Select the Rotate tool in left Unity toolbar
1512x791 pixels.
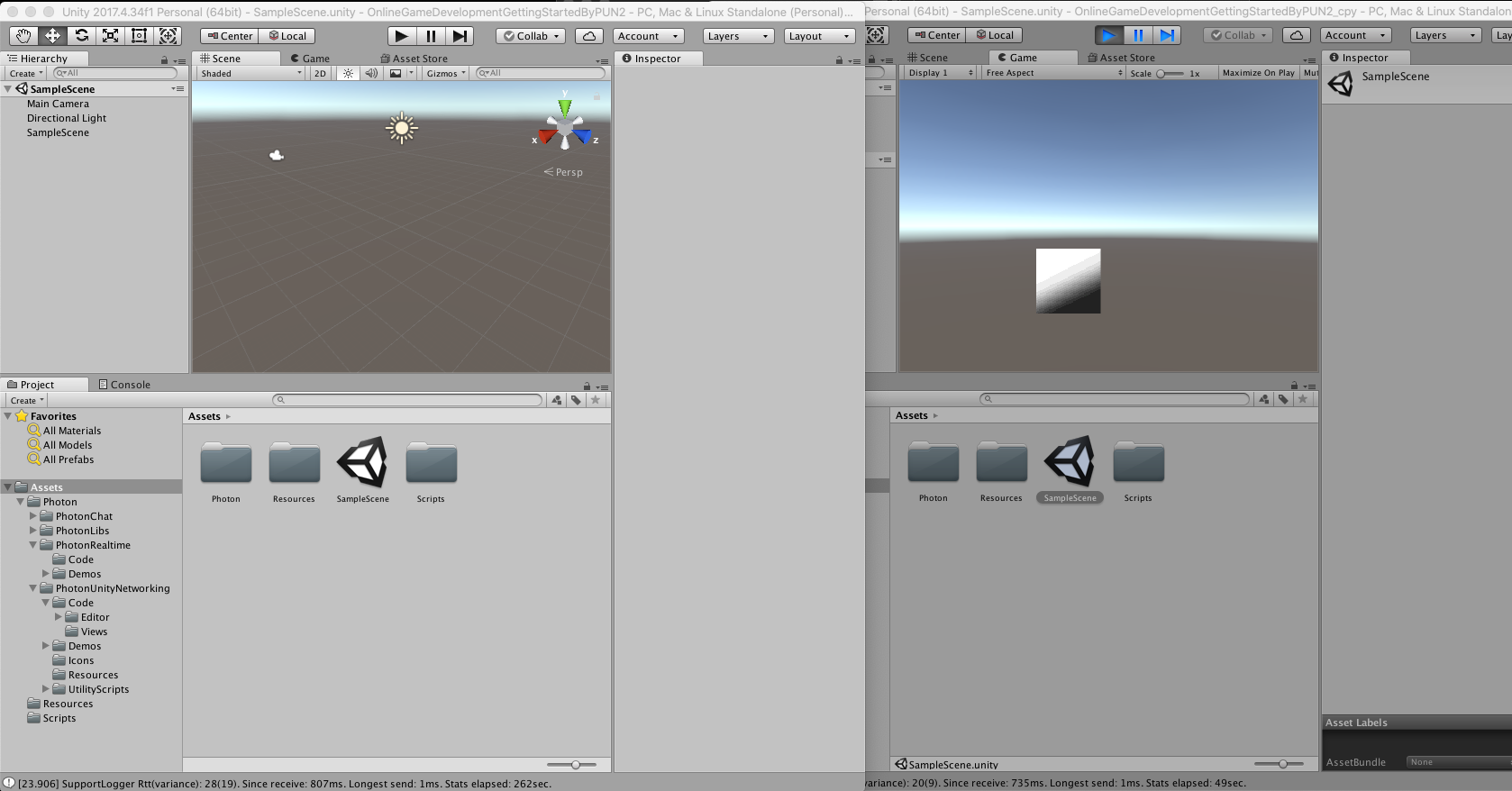point(81,36)
